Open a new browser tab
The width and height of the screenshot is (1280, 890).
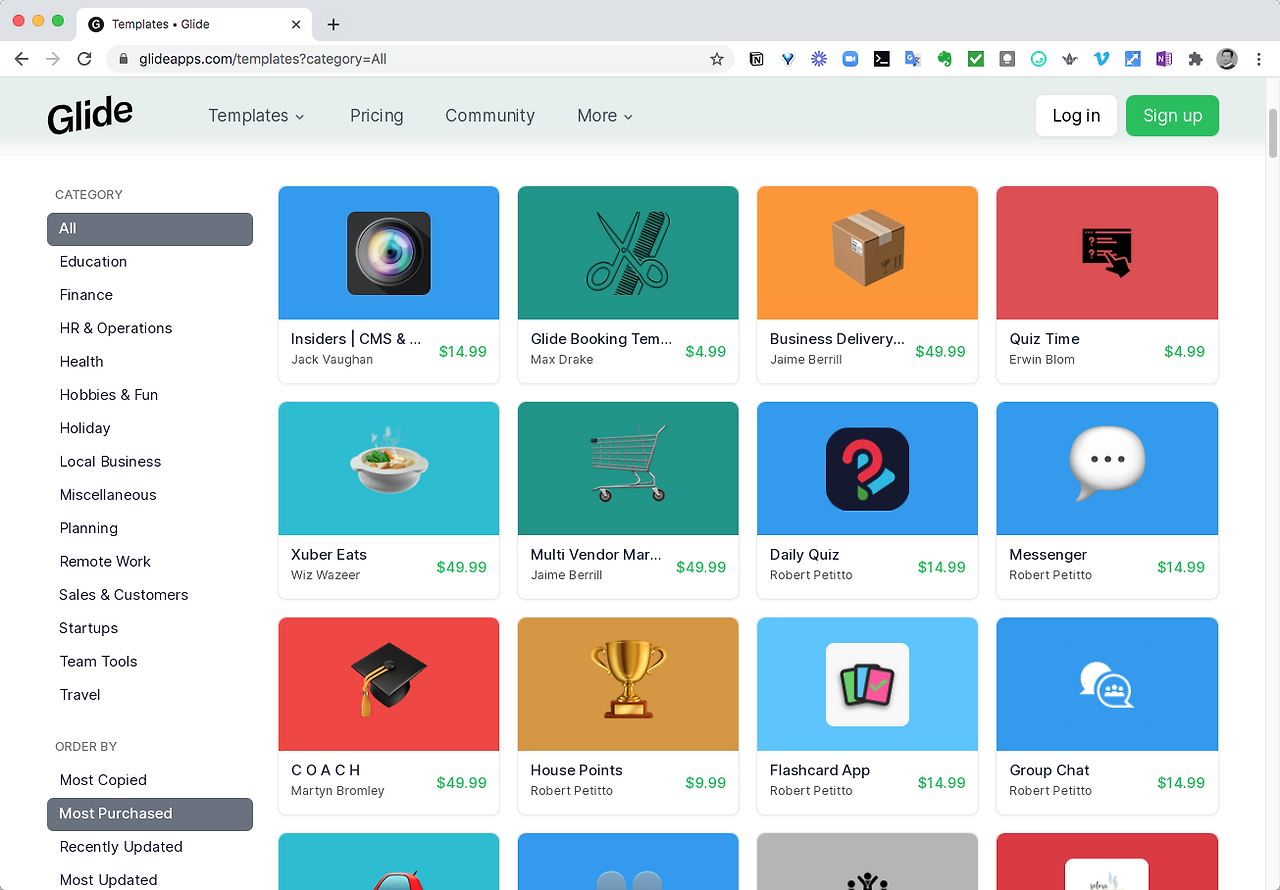(x=334, y=24)
